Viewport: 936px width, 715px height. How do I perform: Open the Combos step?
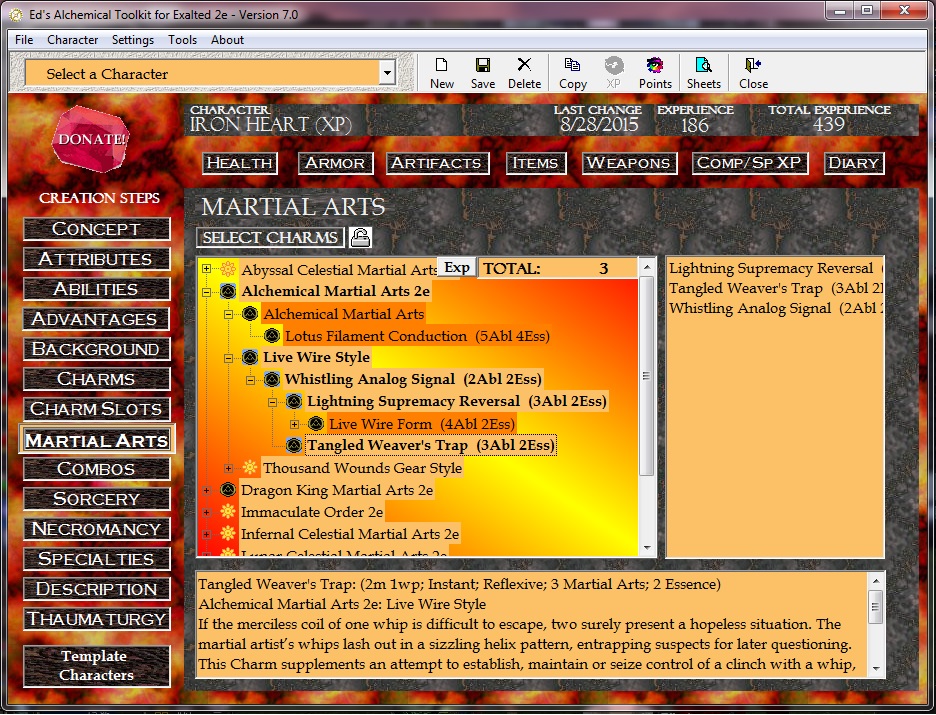[x=96, y=469]
